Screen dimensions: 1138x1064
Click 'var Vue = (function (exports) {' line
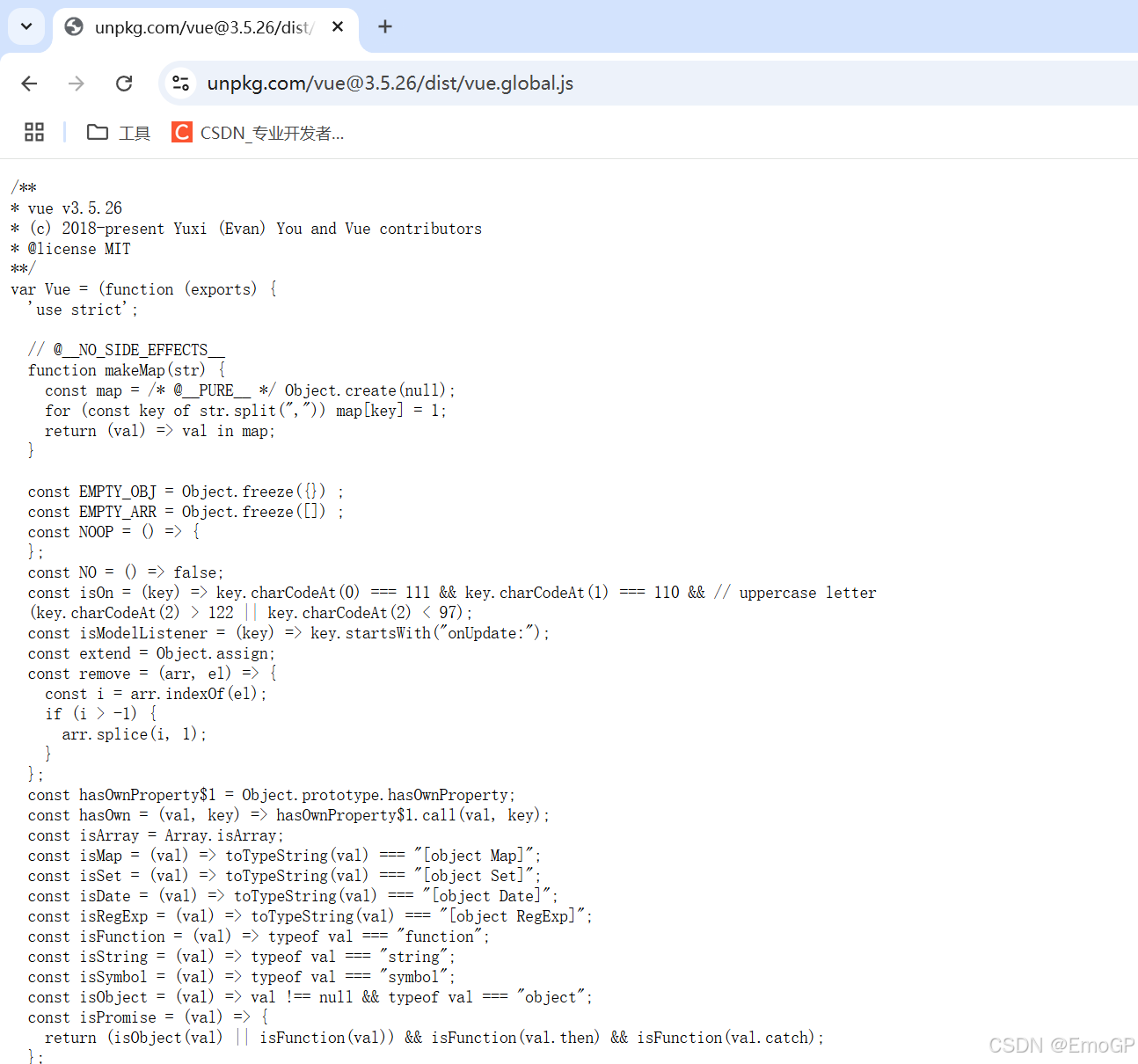point(143,289)
